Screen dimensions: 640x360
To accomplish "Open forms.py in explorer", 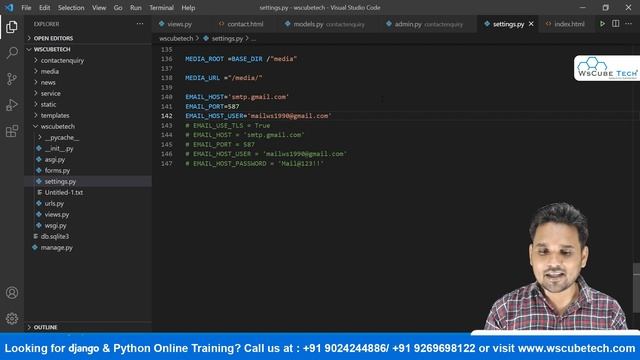I will (88, 170).
